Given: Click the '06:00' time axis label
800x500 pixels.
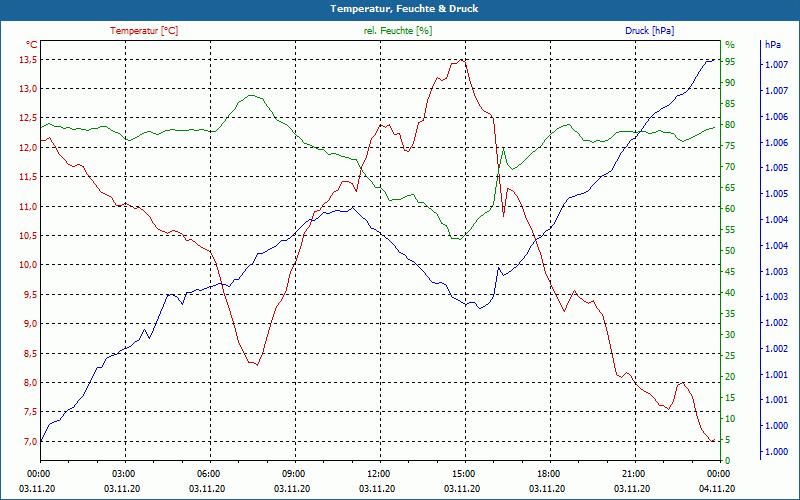Looking at the screenshot, I should (208, 473).
